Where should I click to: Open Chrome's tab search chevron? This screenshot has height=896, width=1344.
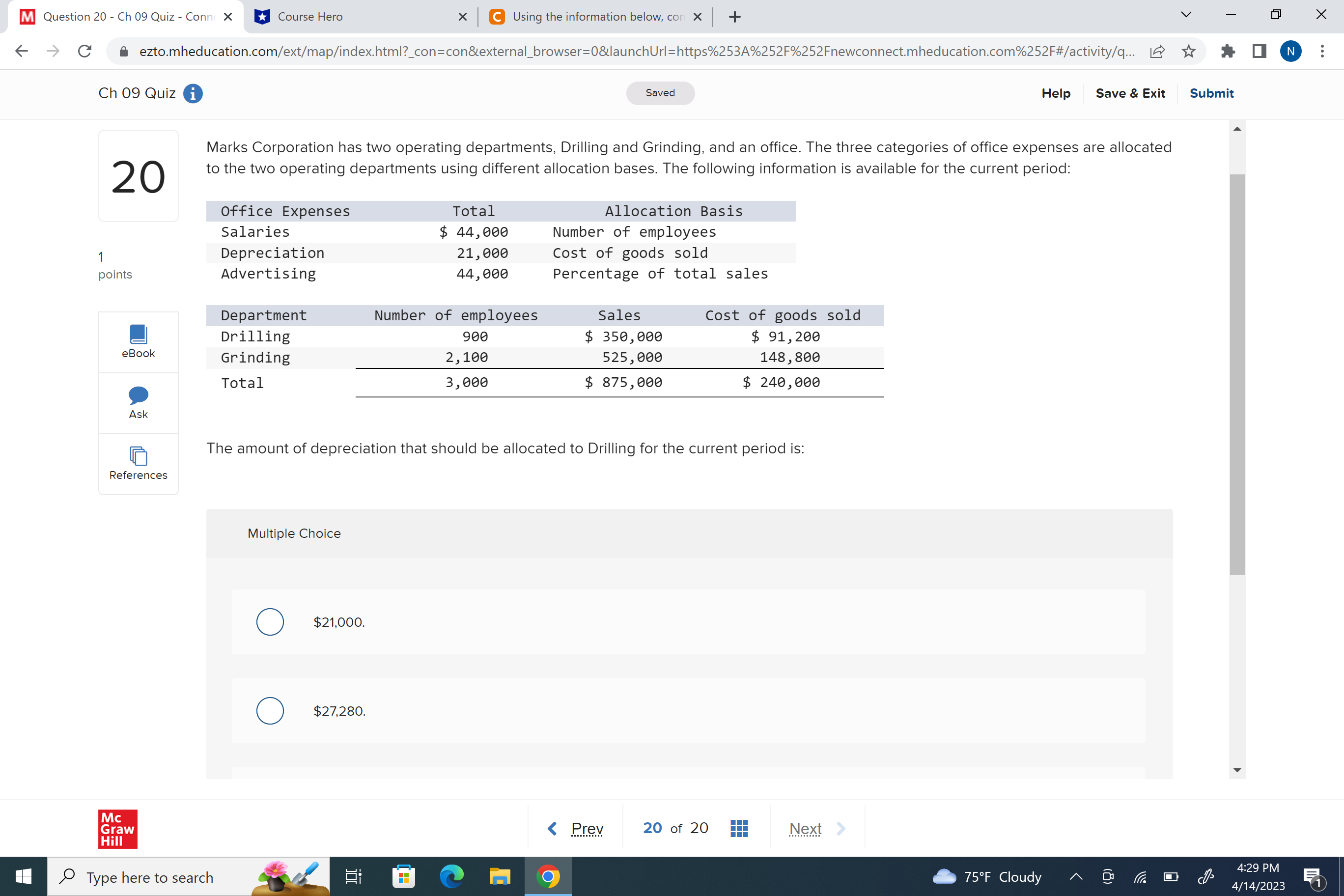pos(1185,15)
